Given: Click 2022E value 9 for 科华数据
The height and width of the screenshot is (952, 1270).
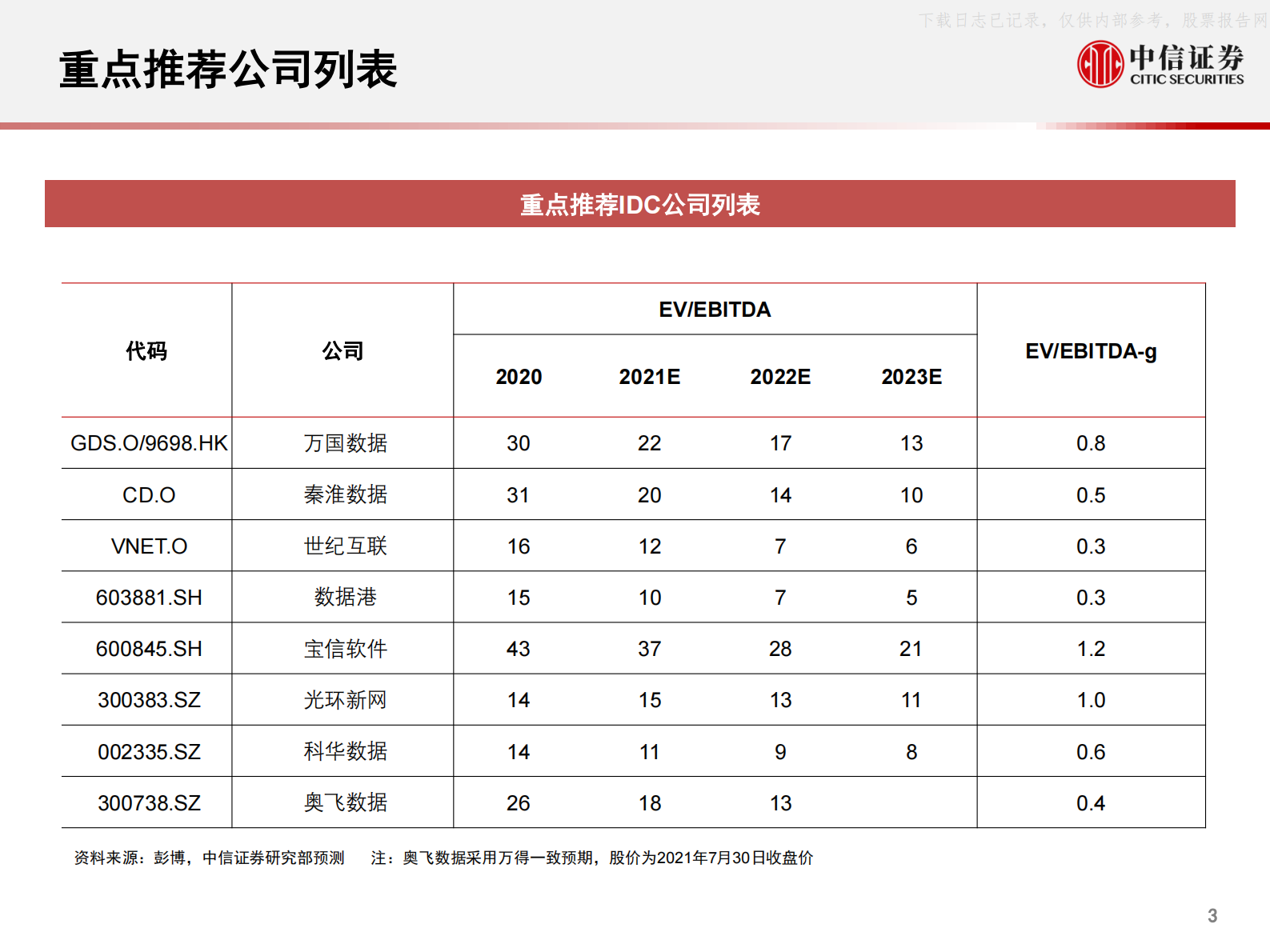Looking at the screenshot, I should coord(780,752).
